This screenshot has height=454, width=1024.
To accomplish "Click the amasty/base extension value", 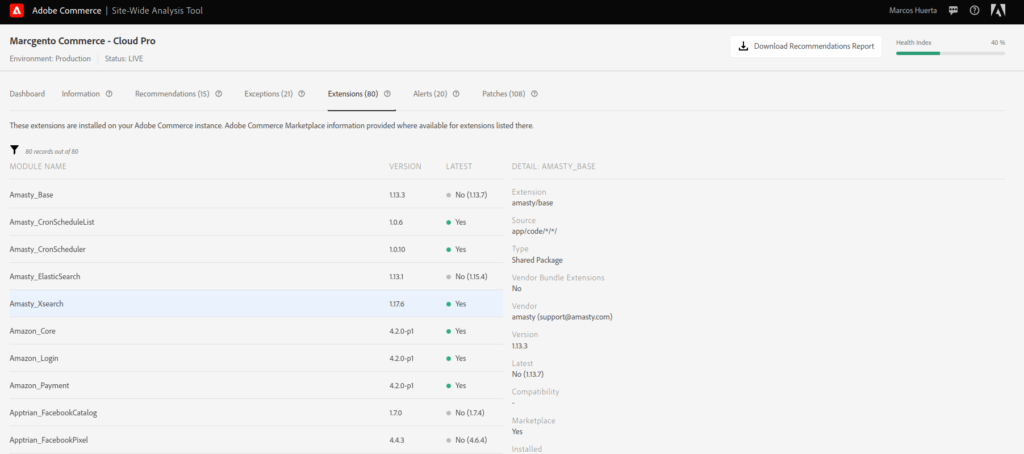I will pyautogui.click(x=534, y=203).
